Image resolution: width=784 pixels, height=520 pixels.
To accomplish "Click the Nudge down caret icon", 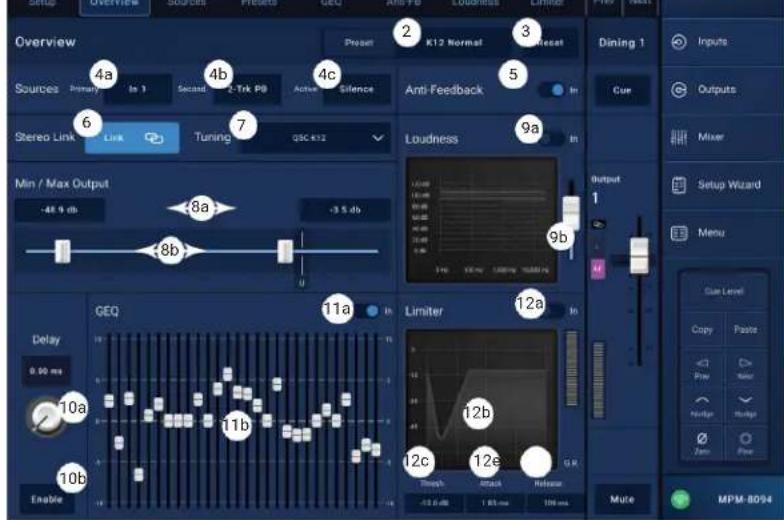I will coord(745,400).
